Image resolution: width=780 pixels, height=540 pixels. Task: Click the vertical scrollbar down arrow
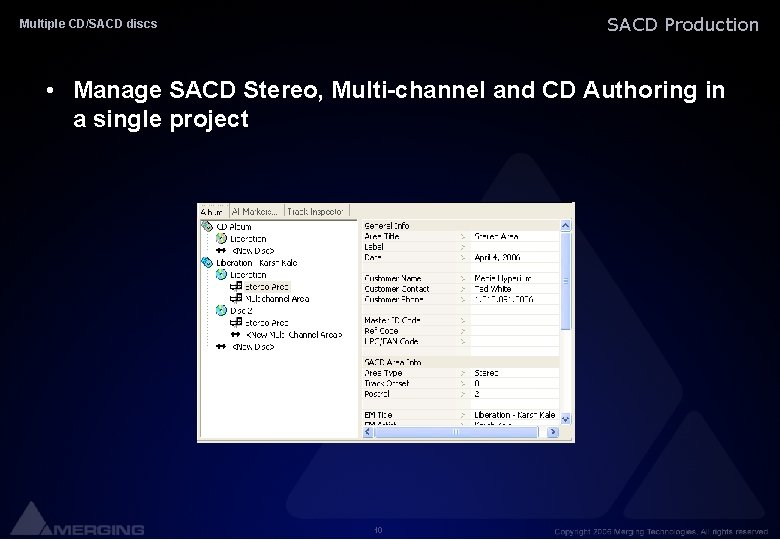(x=566, y=419)
